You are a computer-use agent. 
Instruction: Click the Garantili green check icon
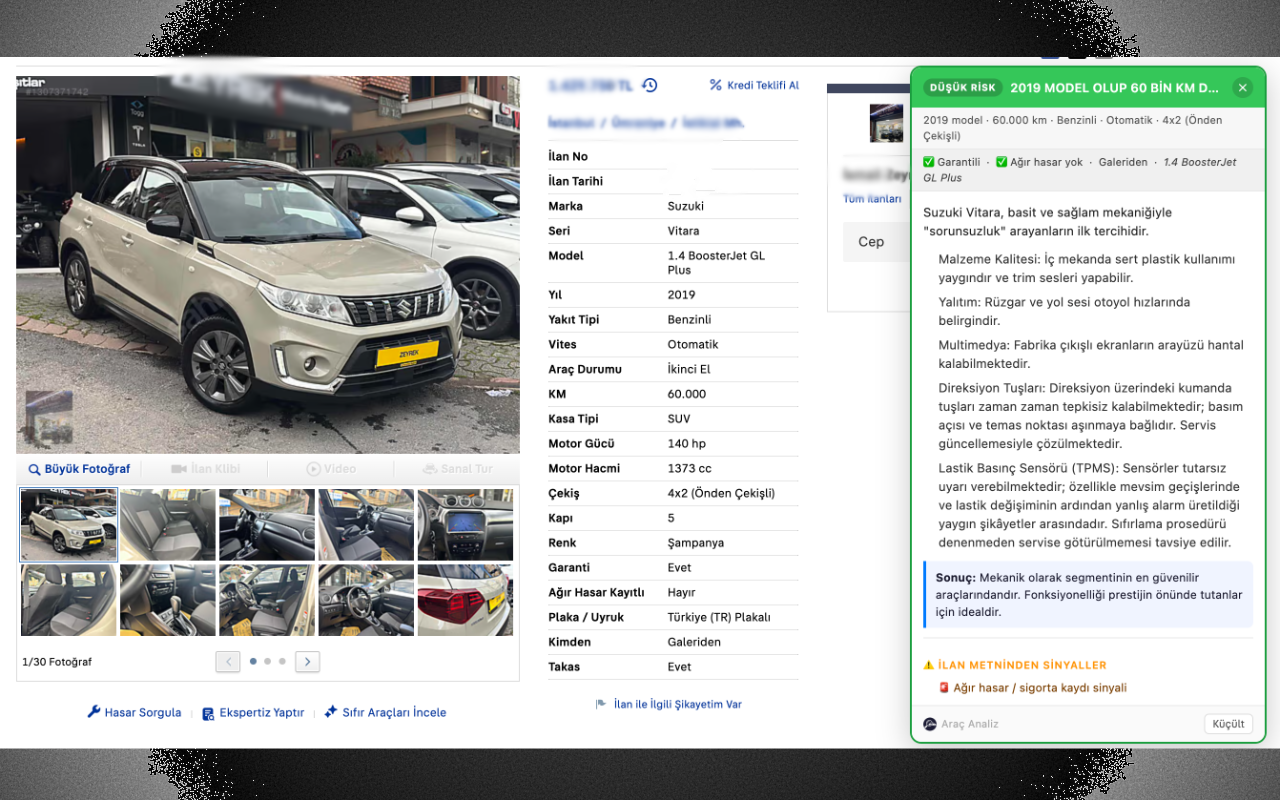pos(929,162)
